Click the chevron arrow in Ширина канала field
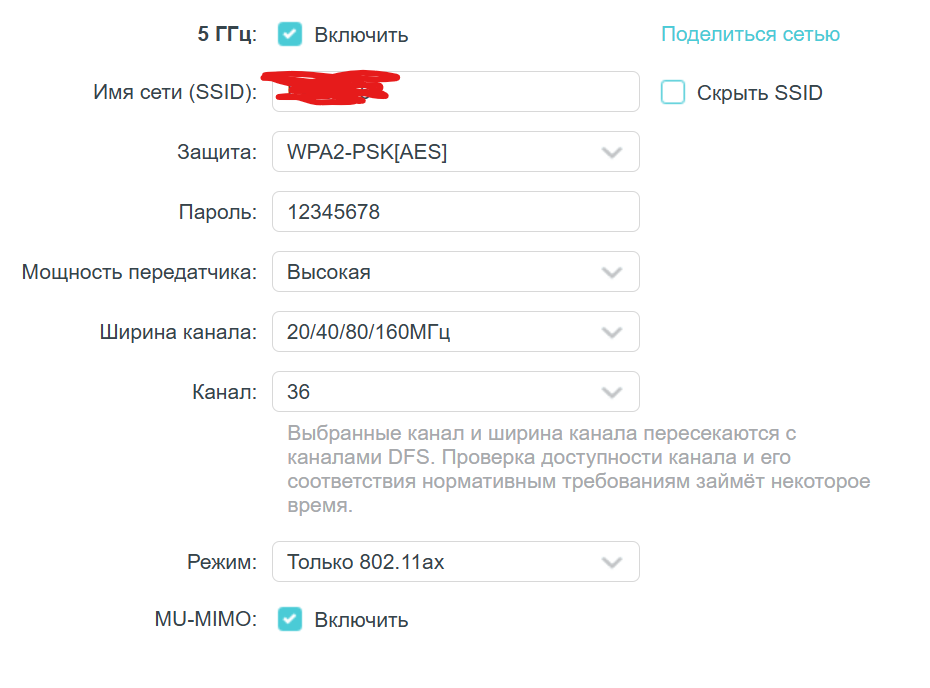930x688 pixels. click(x=611, y=332)
